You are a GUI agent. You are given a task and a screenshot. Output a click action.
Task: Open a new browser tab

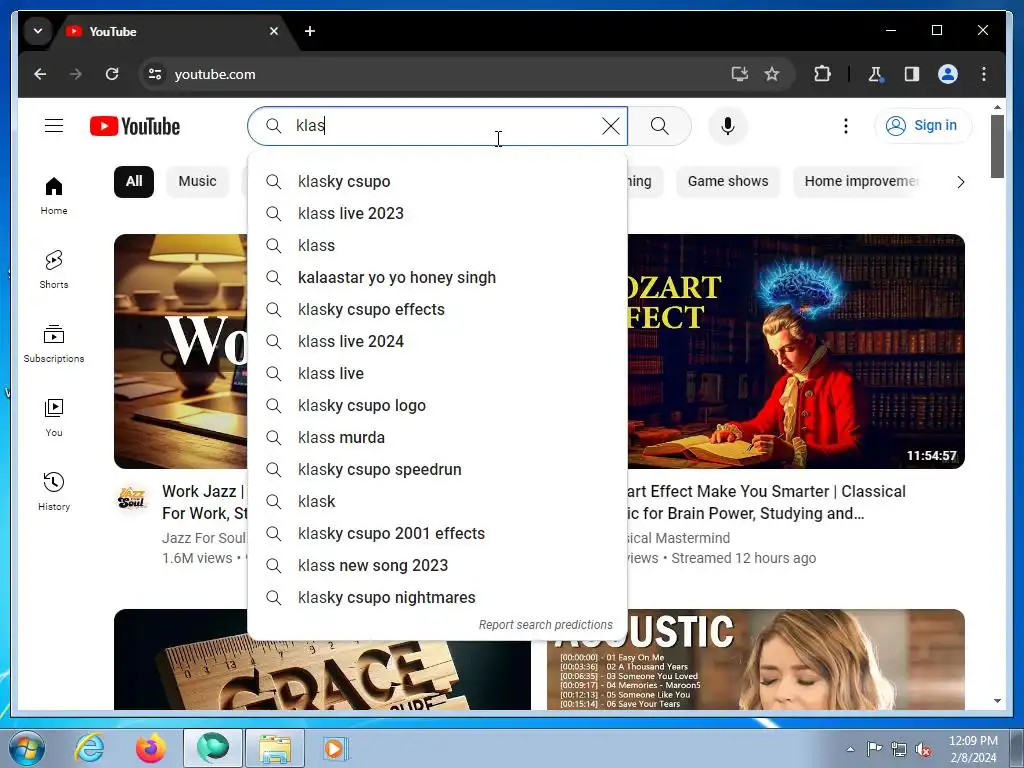tap(310, 31)
